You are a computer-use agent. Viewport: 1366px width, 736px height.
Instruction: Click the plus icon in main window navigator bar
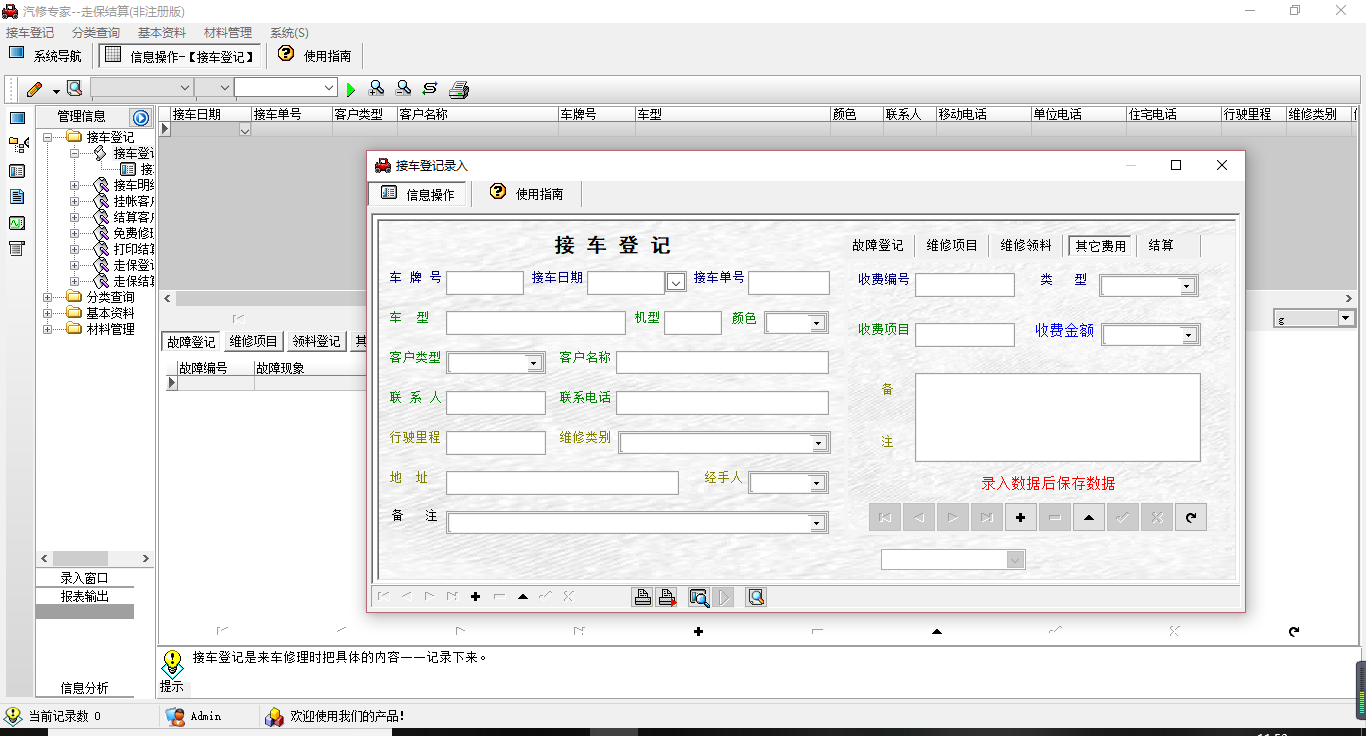[698, 631]
